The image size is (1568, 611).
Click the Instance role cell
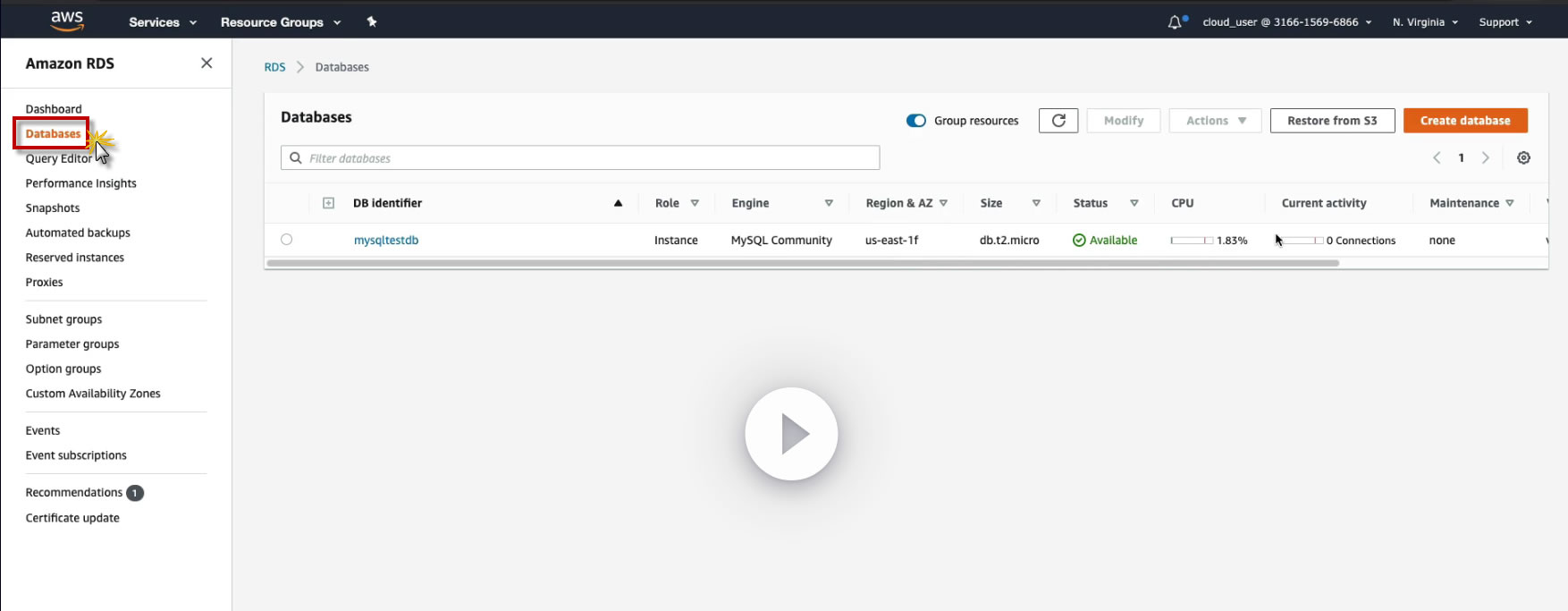(x=676, y=240)
